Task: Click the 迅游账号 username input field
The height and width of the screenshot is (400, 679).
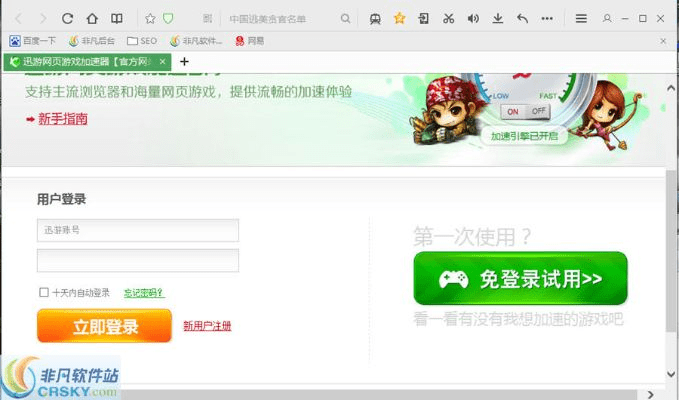Action: (138, 230)
